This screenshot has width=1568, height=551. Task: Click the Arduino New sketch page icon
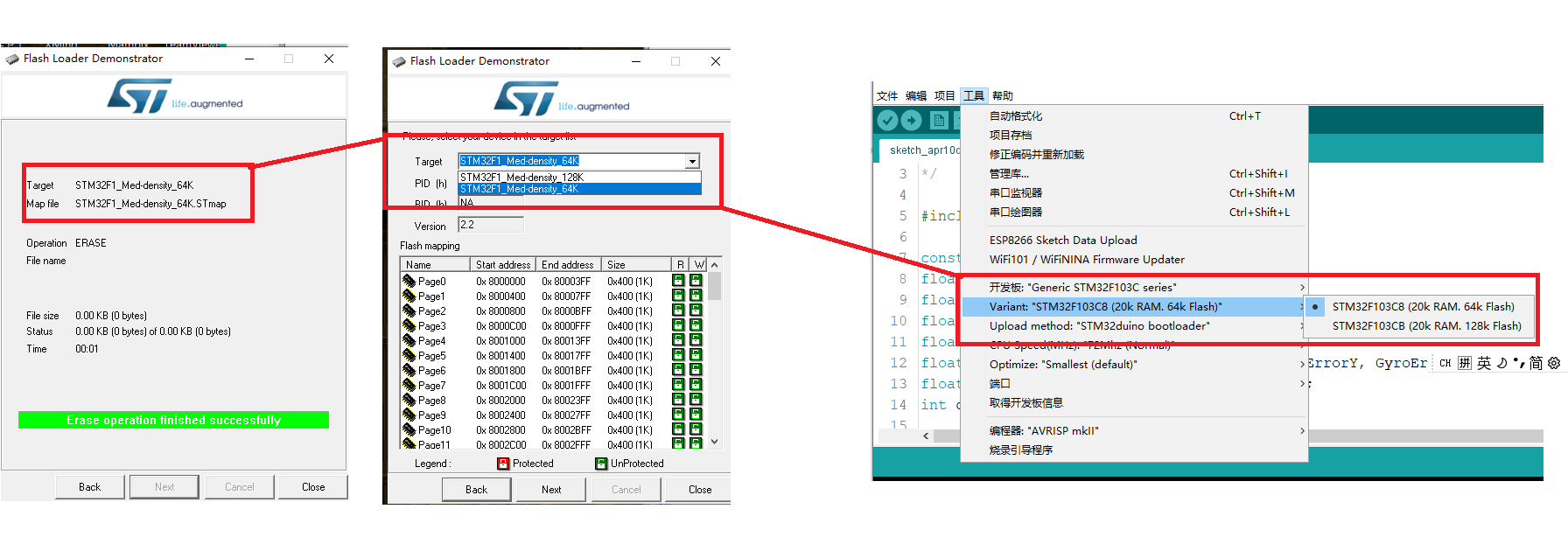tap(939, 121)
